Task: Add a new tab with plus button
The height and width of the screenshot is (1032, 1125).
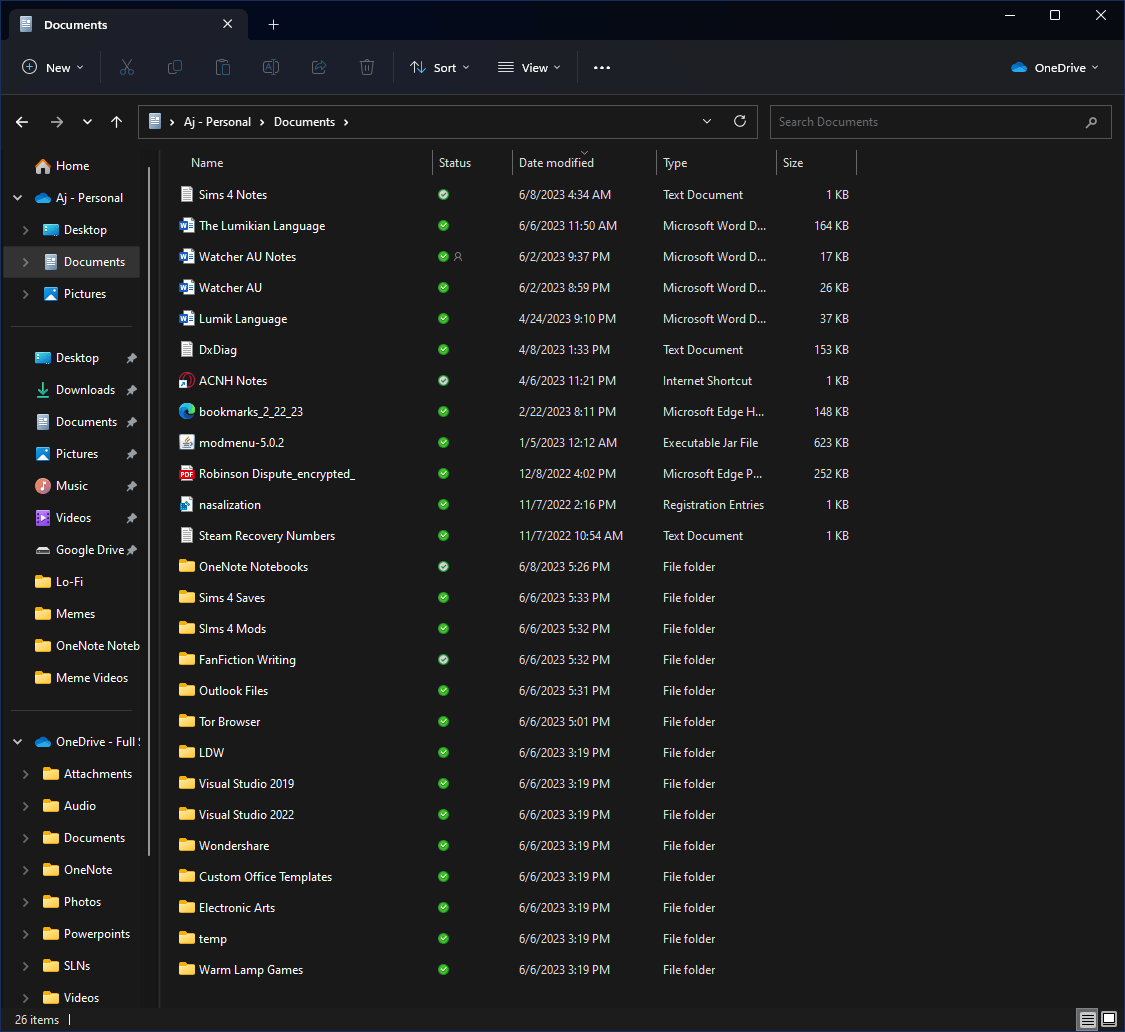Action: [x=273, y=24]
